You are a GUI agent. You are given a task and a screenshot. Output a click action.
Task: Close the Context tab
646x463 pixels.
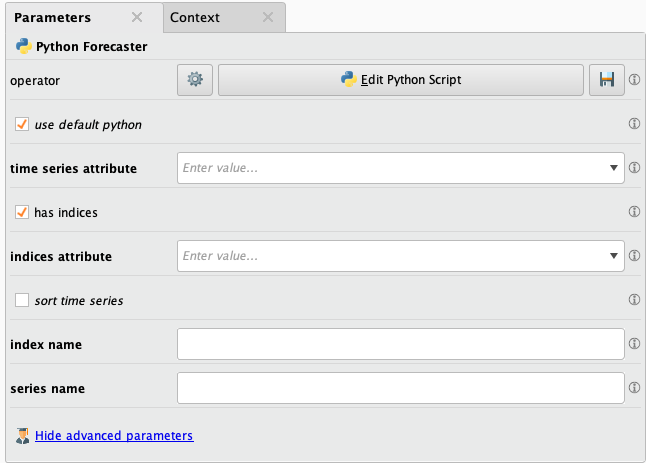click(x=267, y=18)
